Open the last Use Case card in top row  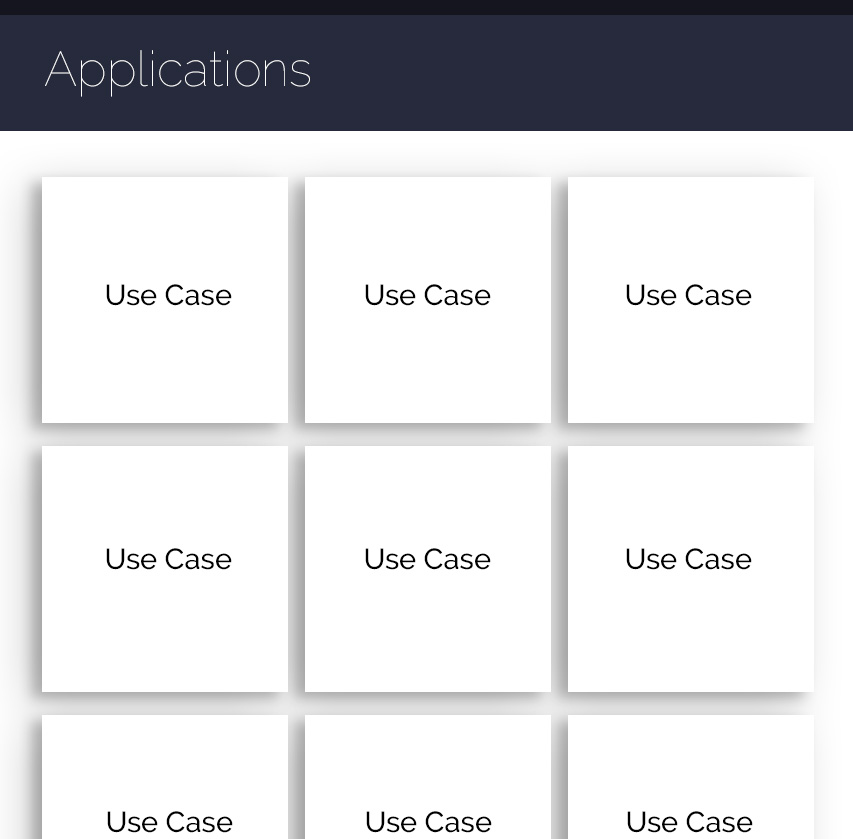pos(691,300)
